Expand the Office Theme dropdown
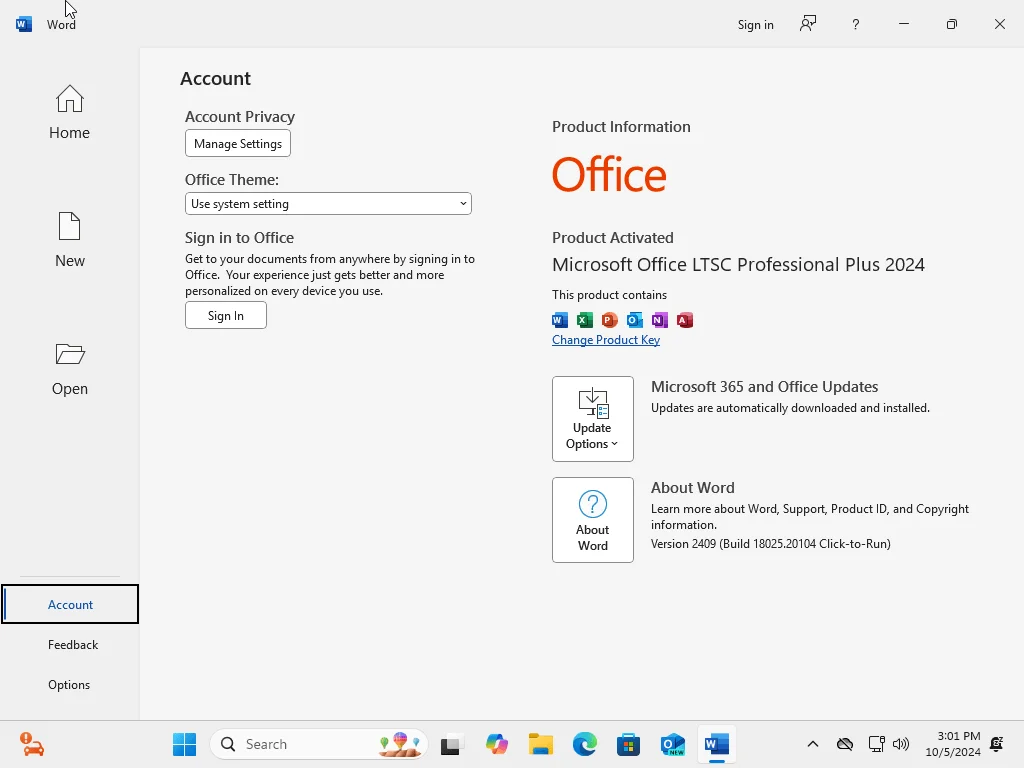 (x=328, y=204)
